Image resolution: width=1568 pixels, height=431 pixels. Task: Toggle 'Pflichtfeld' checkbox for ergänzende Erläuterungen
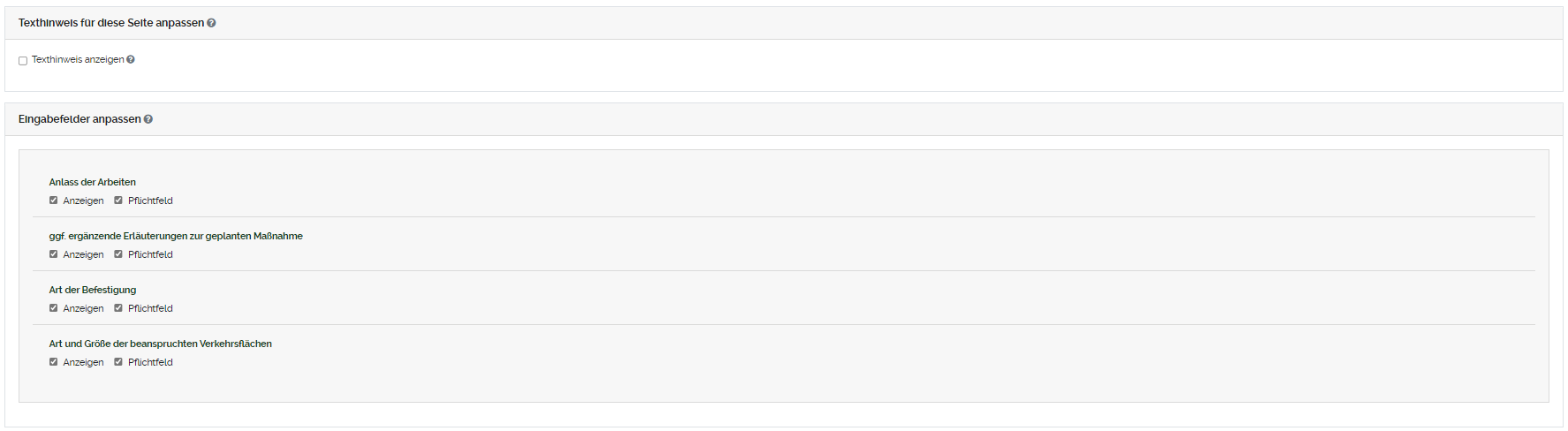[x=118, y=254]
